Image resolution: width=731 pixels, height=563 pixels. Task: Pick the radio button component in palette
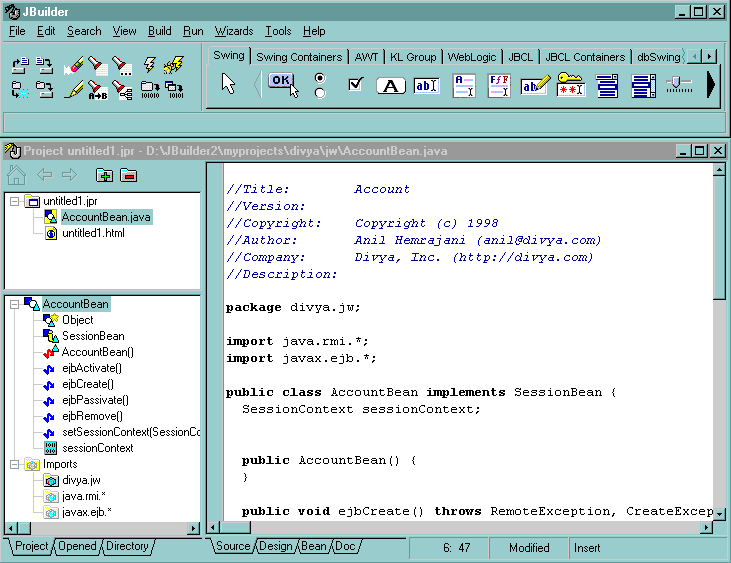pos(320,85)
